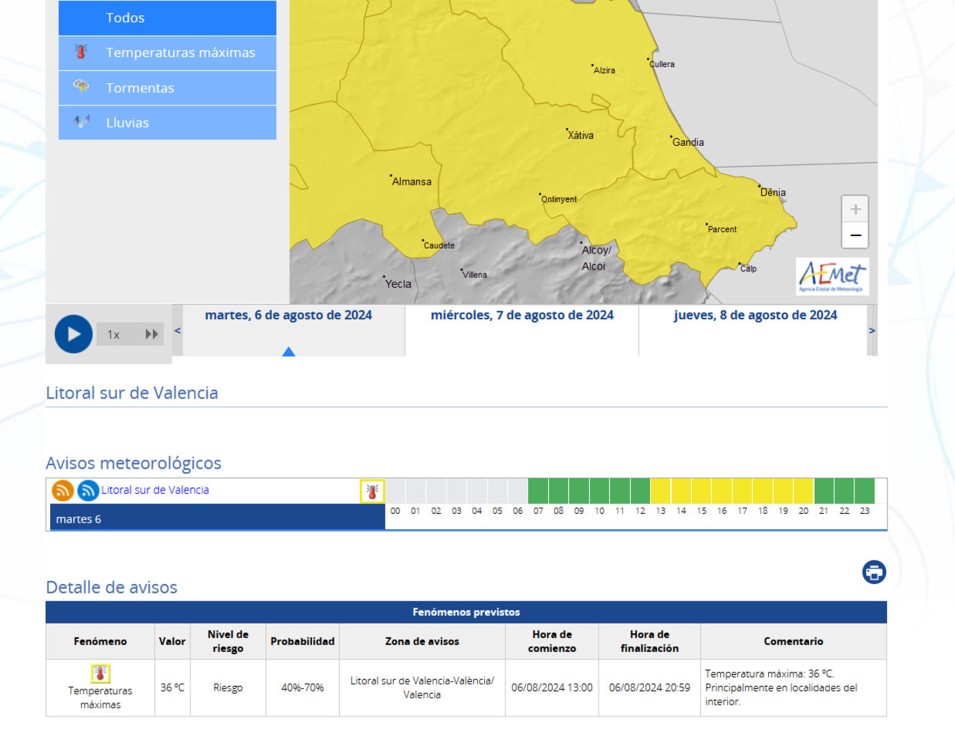
Task: Click the Riesgo risk level cell
Action: [x=228, y=687]
